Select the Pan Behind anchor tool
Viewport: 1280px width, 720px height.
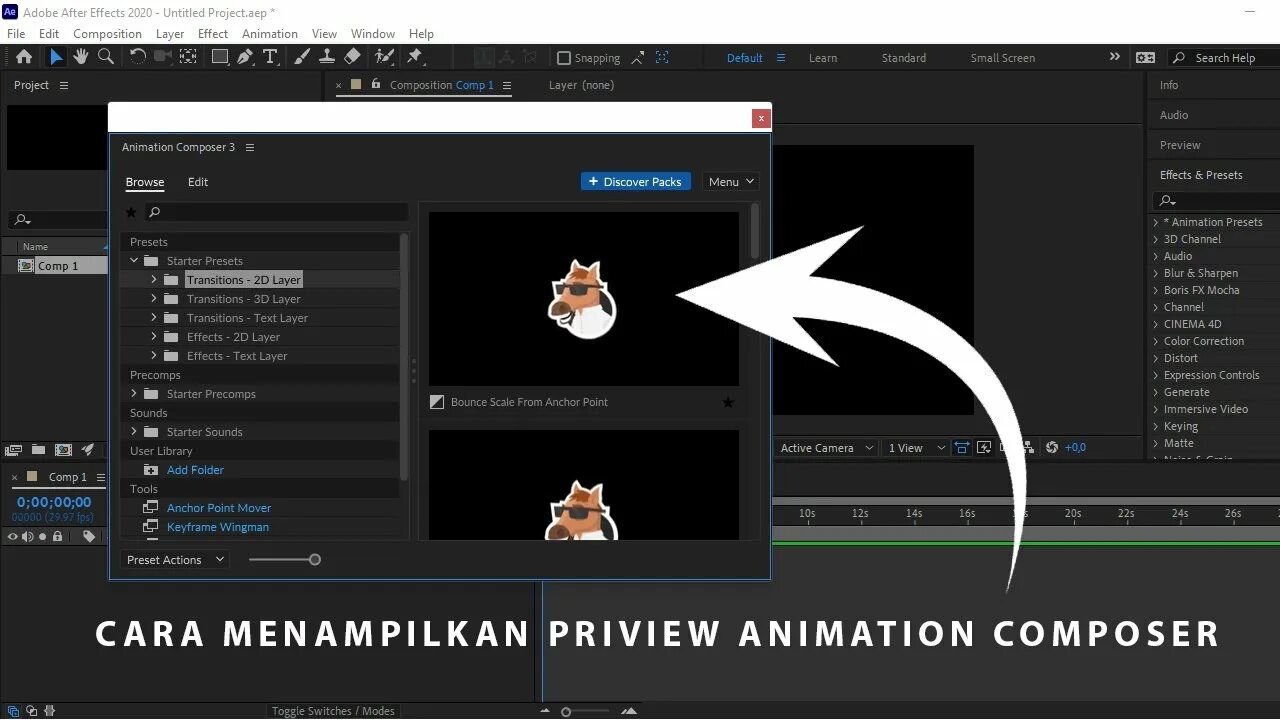[187, 58]
